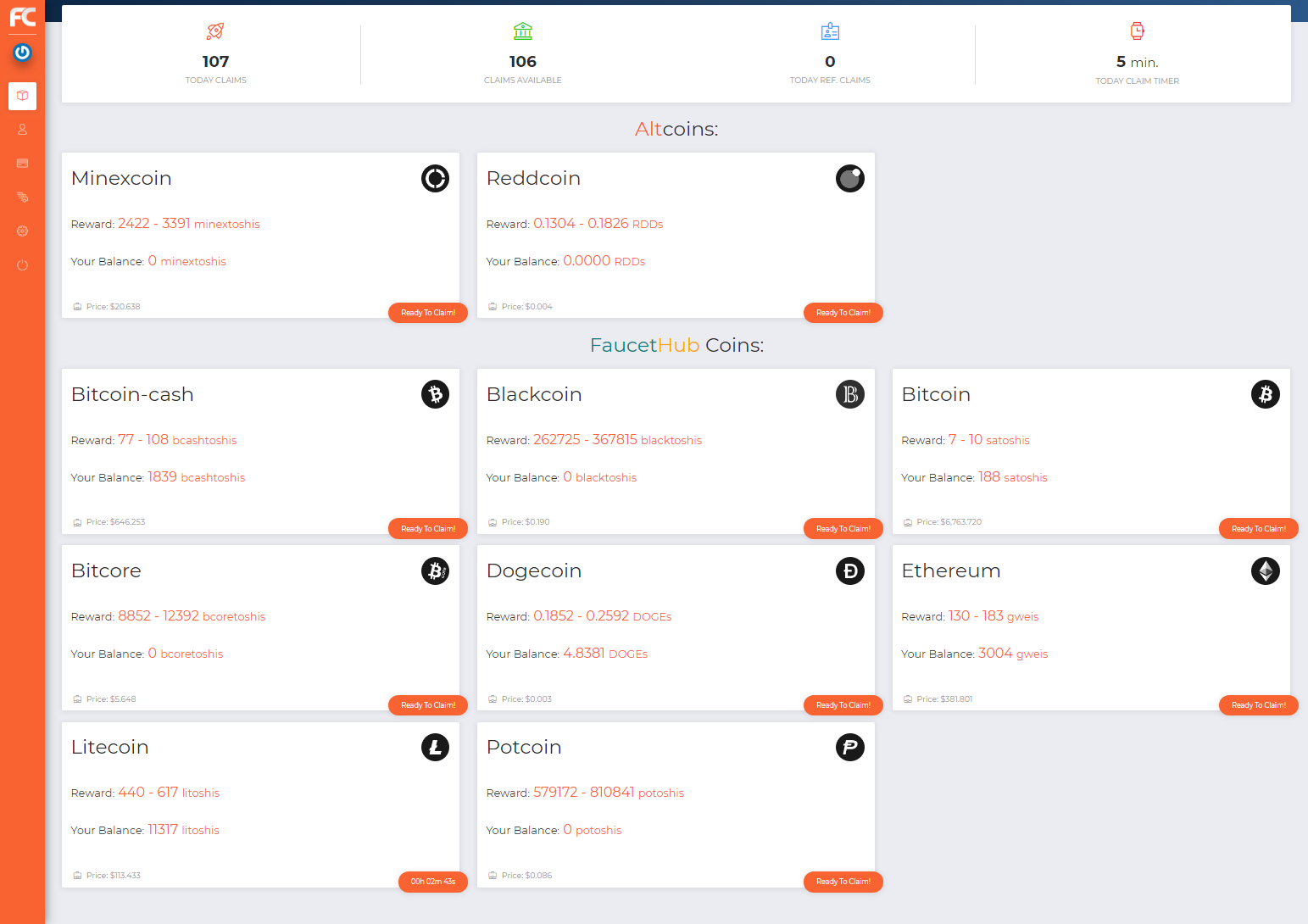Click Dogecoin balance 4.8381 DOGEs

[x=605, y=654]
